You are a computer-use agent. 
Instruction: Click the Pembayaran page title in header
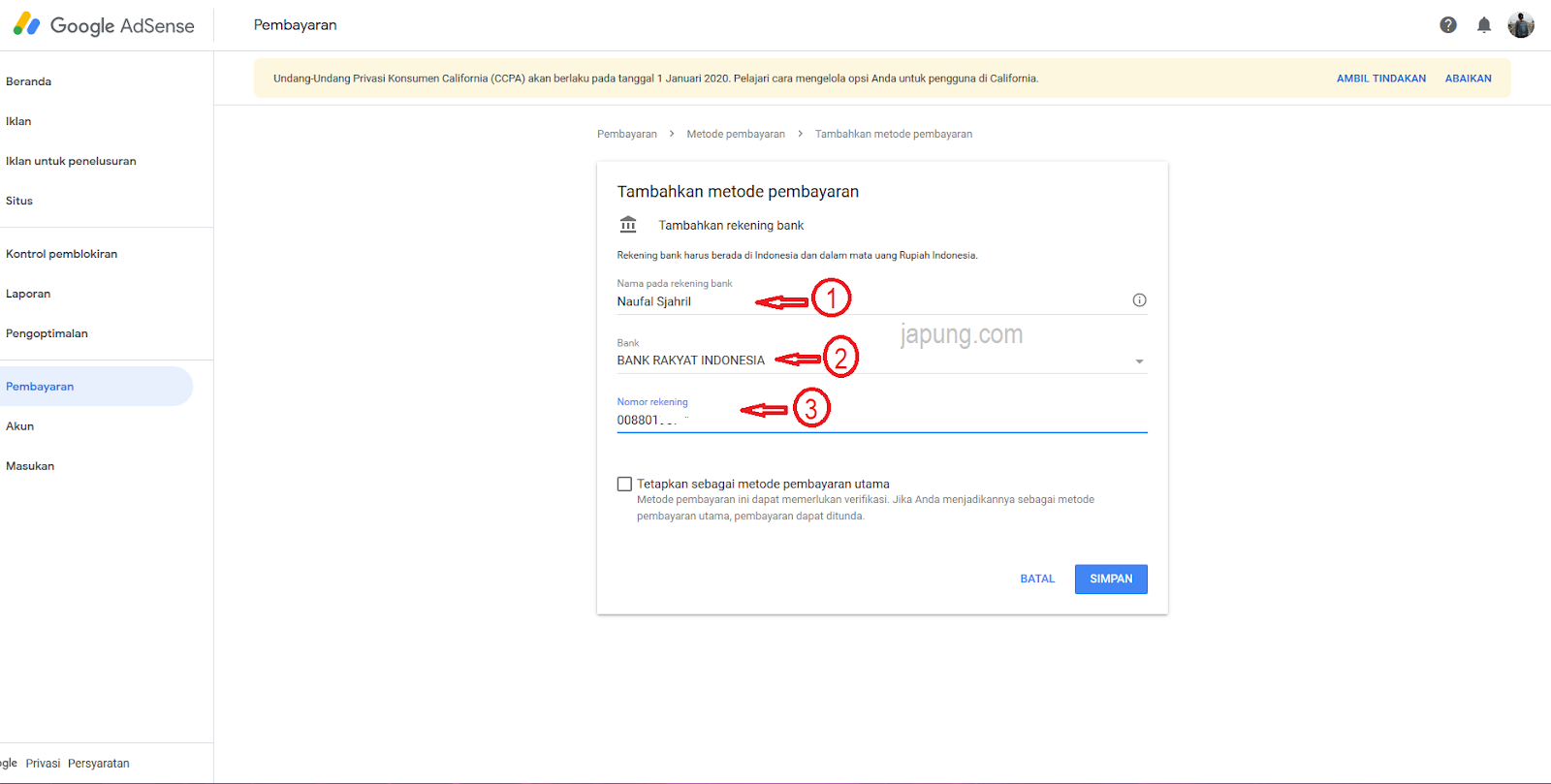point(296,25)
